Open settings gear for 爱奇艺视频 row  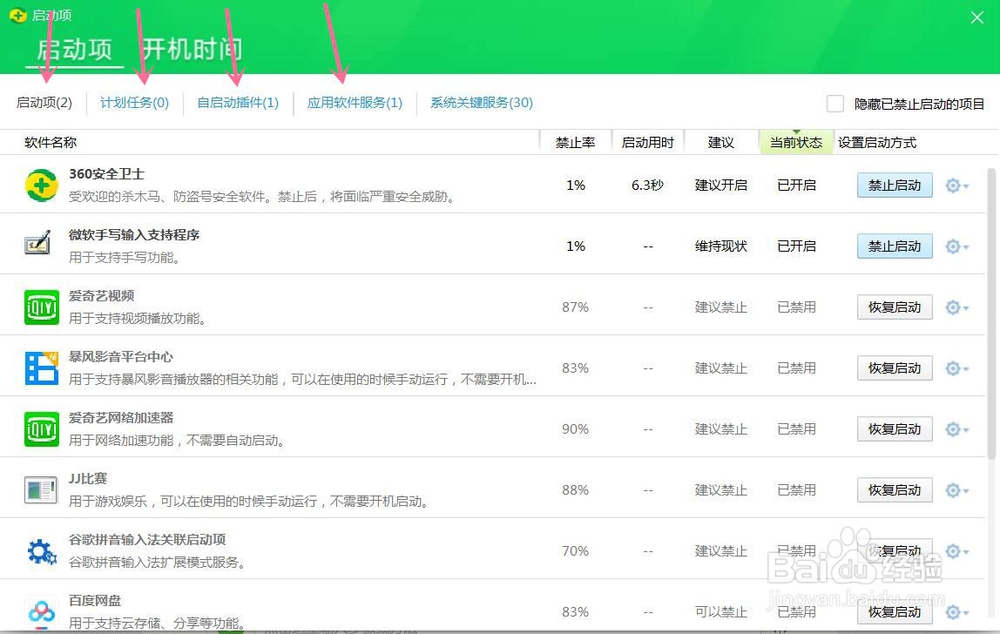coord(957,307)
